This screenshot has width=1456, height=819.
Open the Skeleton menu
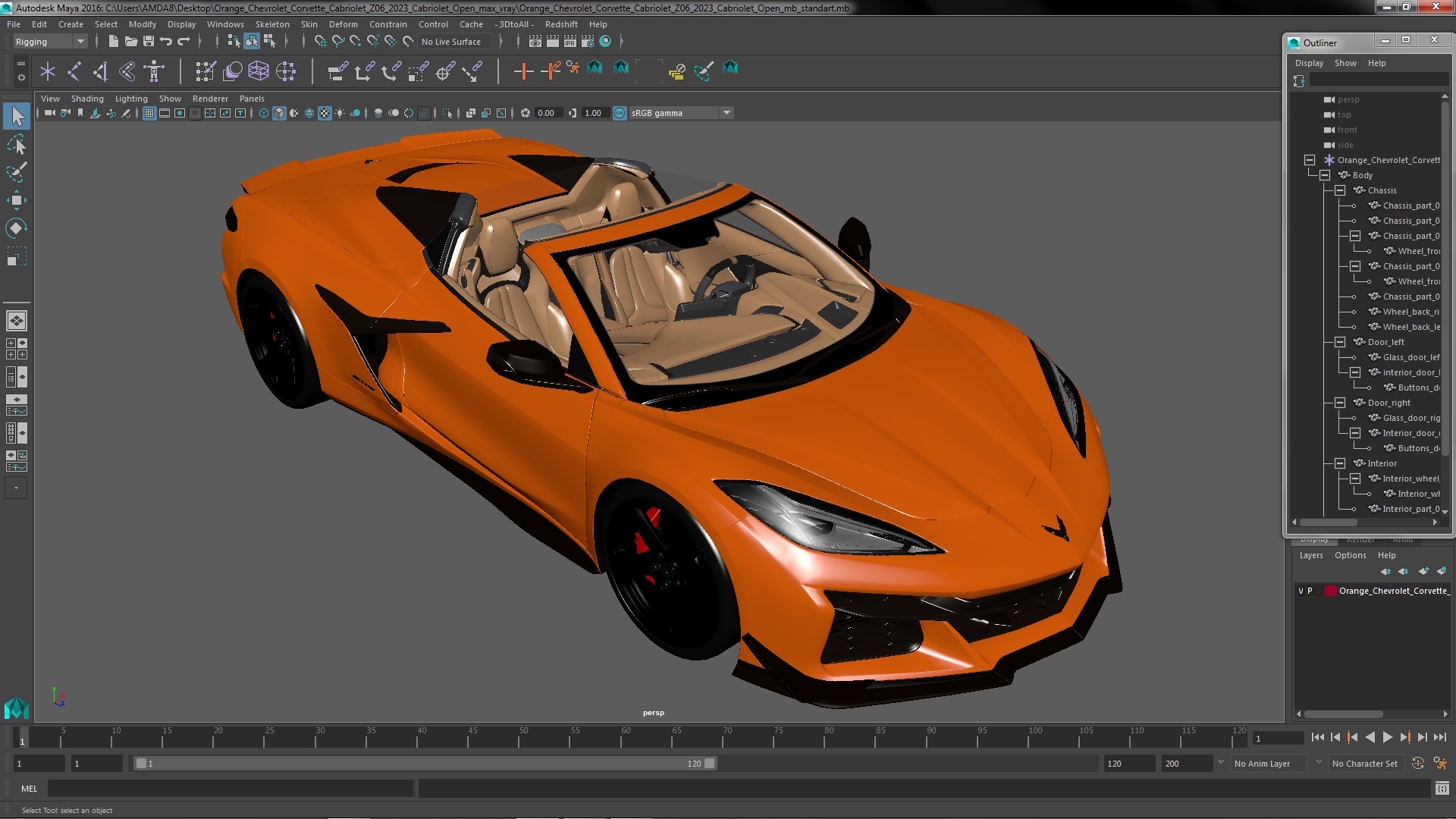point(272,24)
